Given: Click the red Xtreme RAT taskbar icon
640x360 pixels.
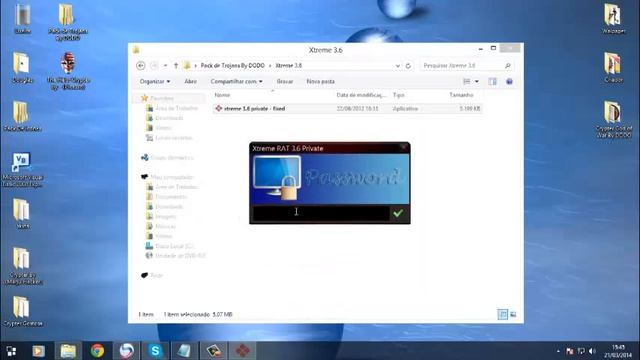Looking at the screenshot, I should point(242,351).
